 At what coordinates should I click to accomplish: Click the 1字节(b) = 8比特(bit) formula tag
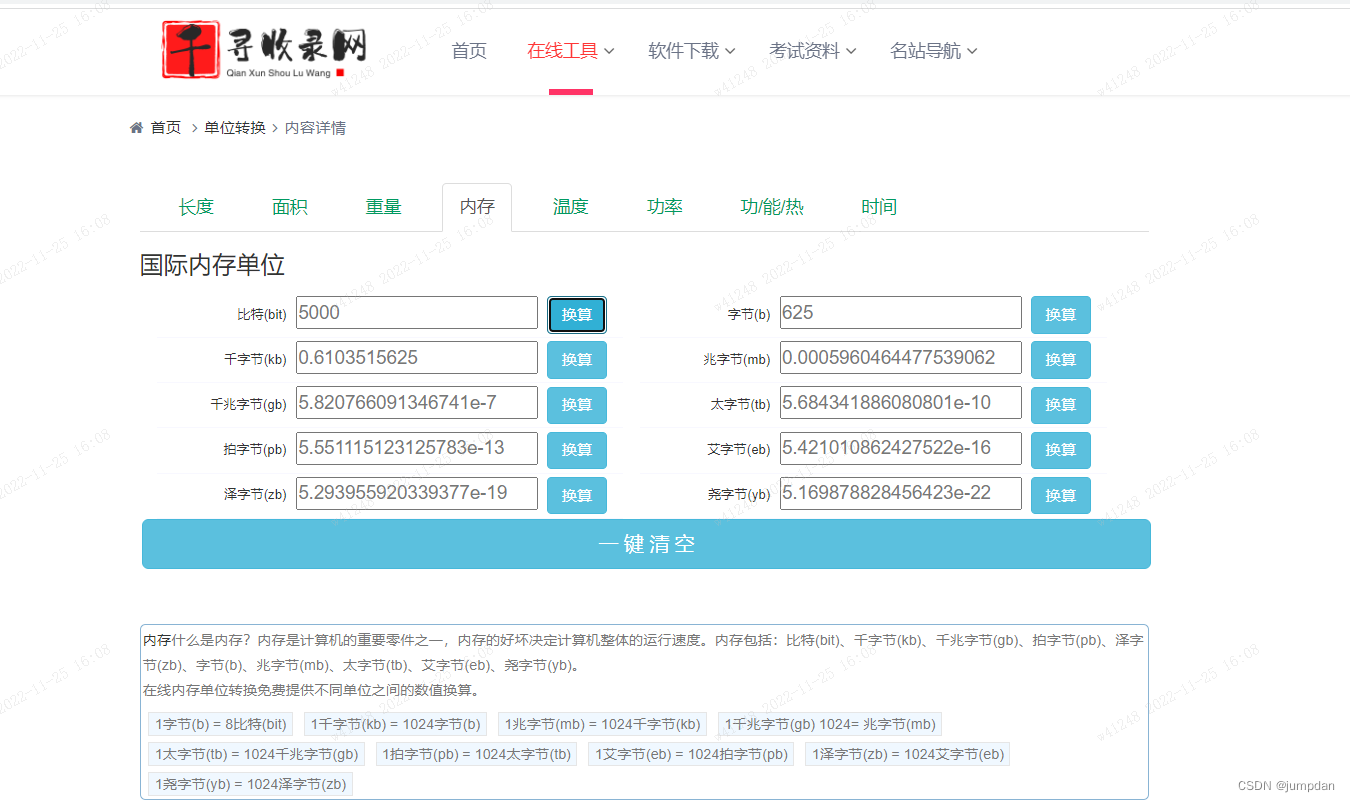(x=220, y=724)
